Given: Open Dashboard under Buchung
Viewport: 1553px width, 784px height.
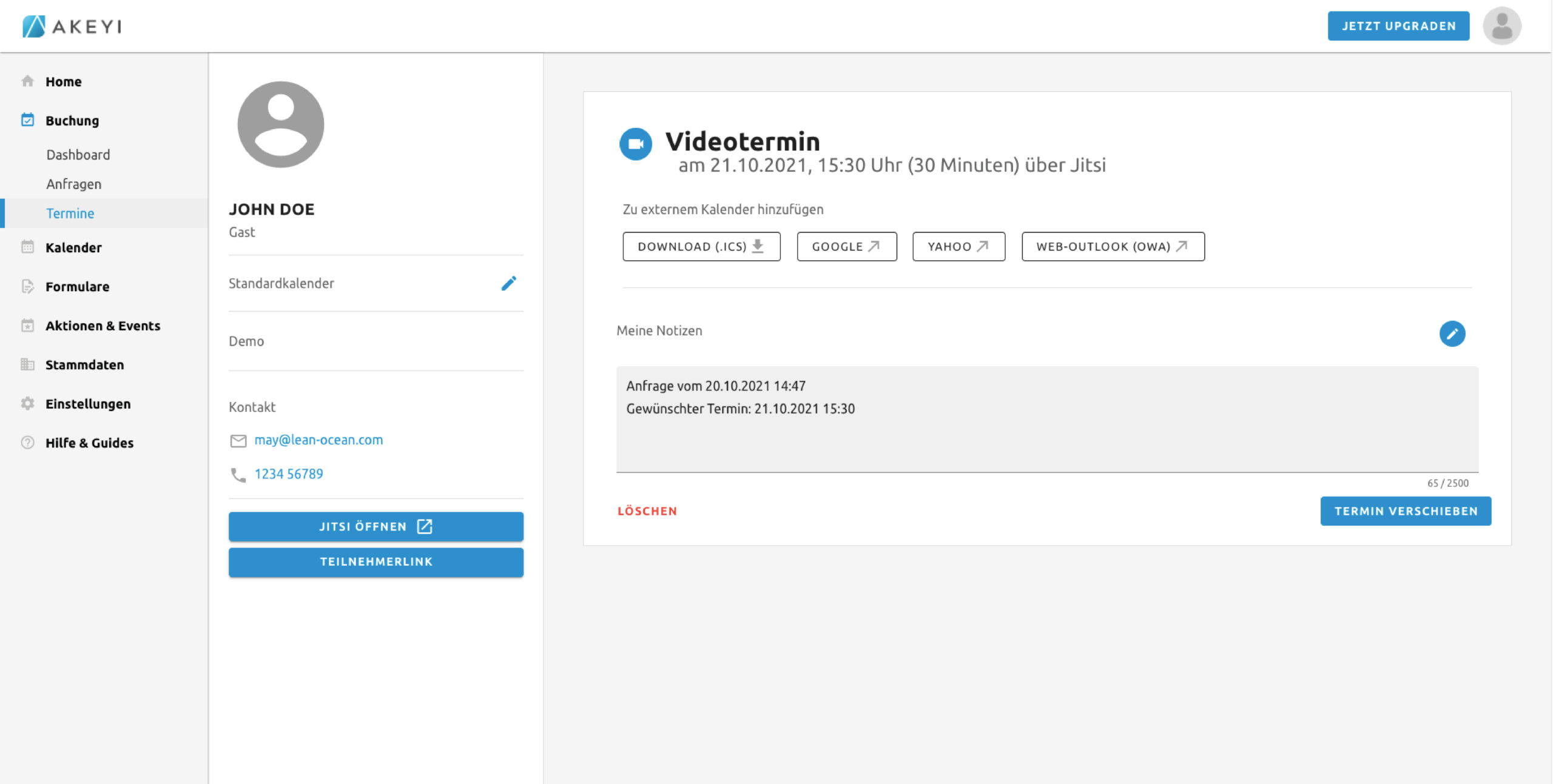Looking at the screenshot, I should point(78,155).
